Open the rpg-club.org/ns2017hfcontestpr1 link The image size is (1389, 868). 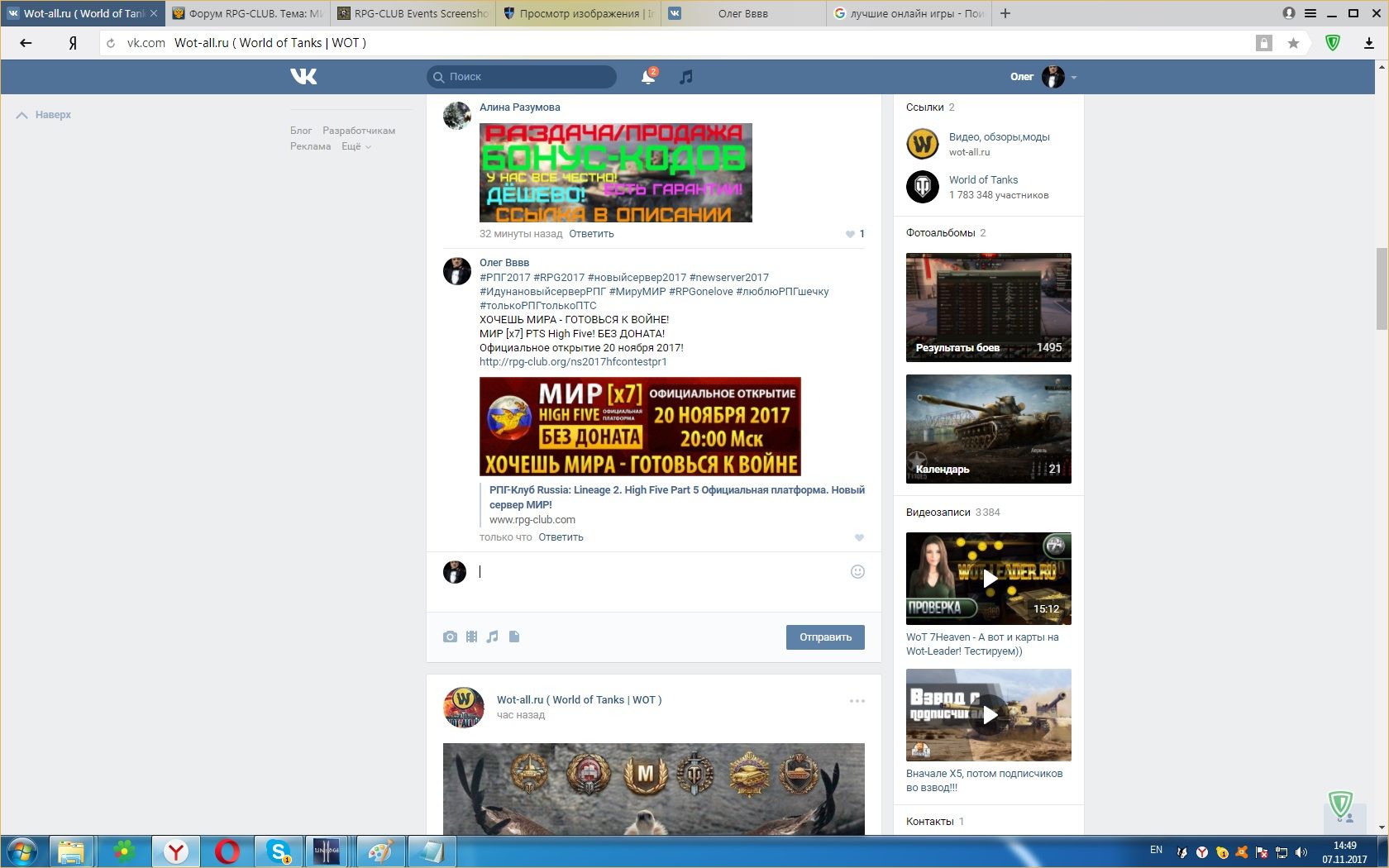[x=573, y=362]
